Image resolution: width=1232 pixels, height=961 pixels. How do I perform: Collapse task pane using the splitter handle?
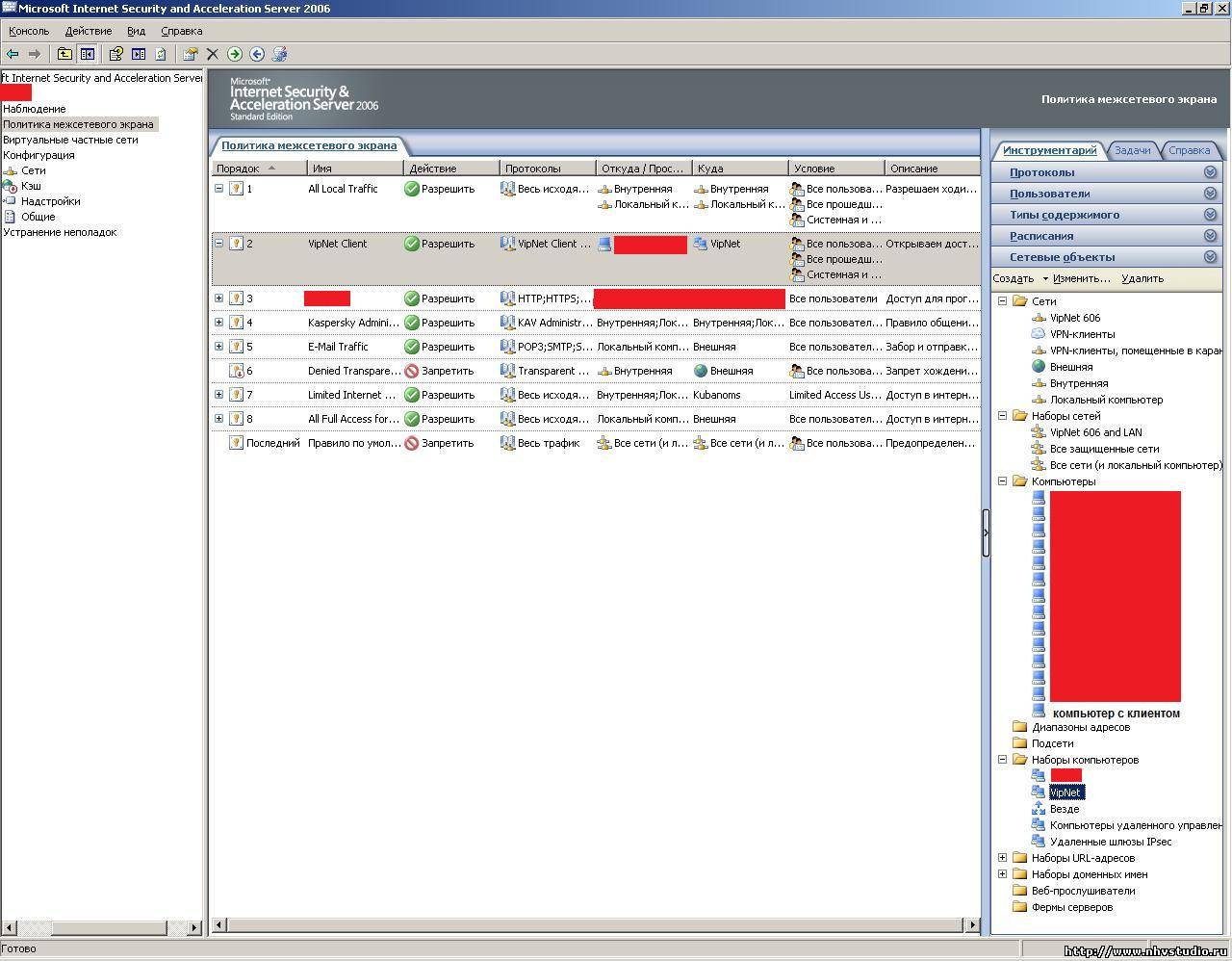(986, 532)
